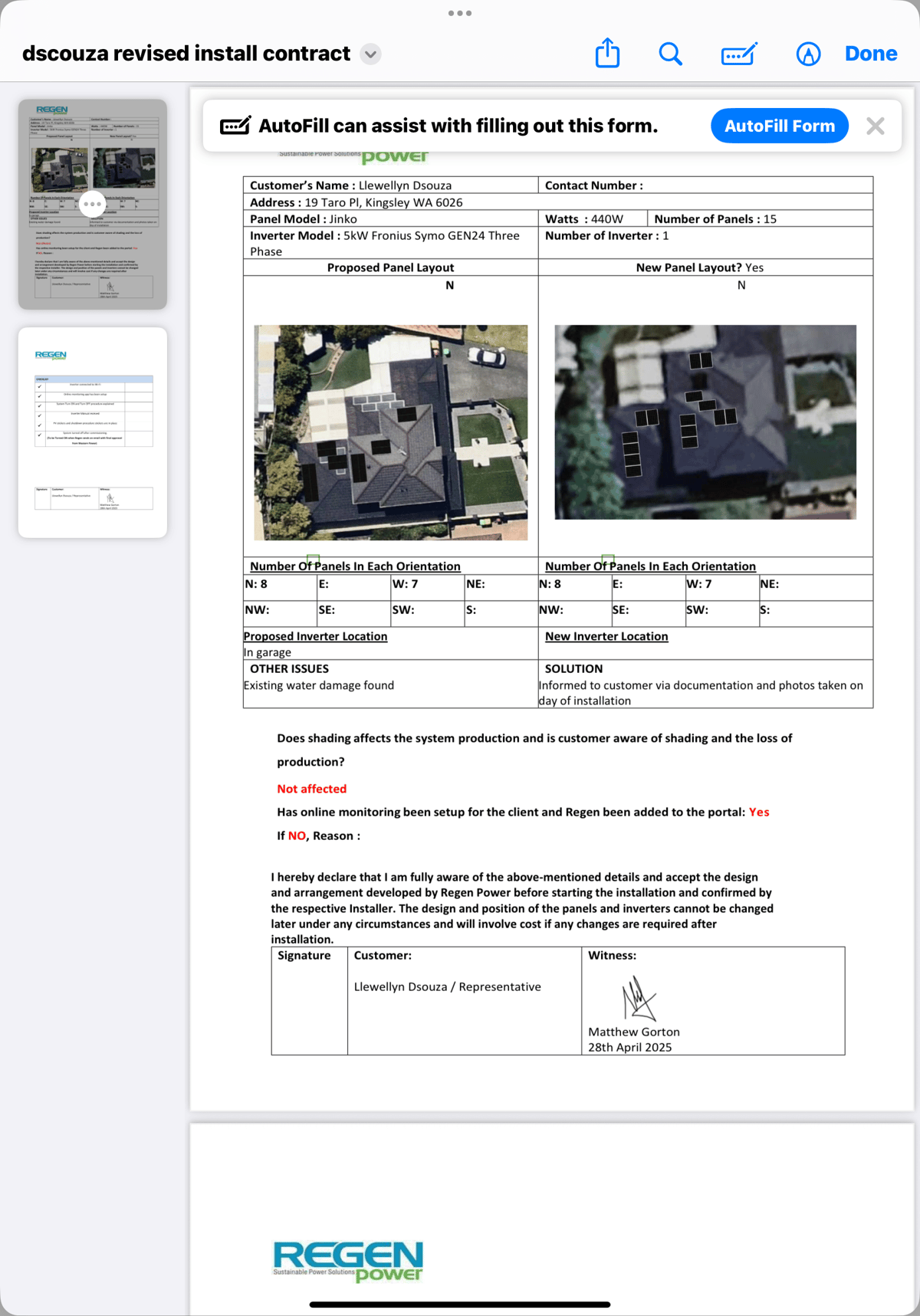Click the left 'N: 8' orientation cell

280,588
